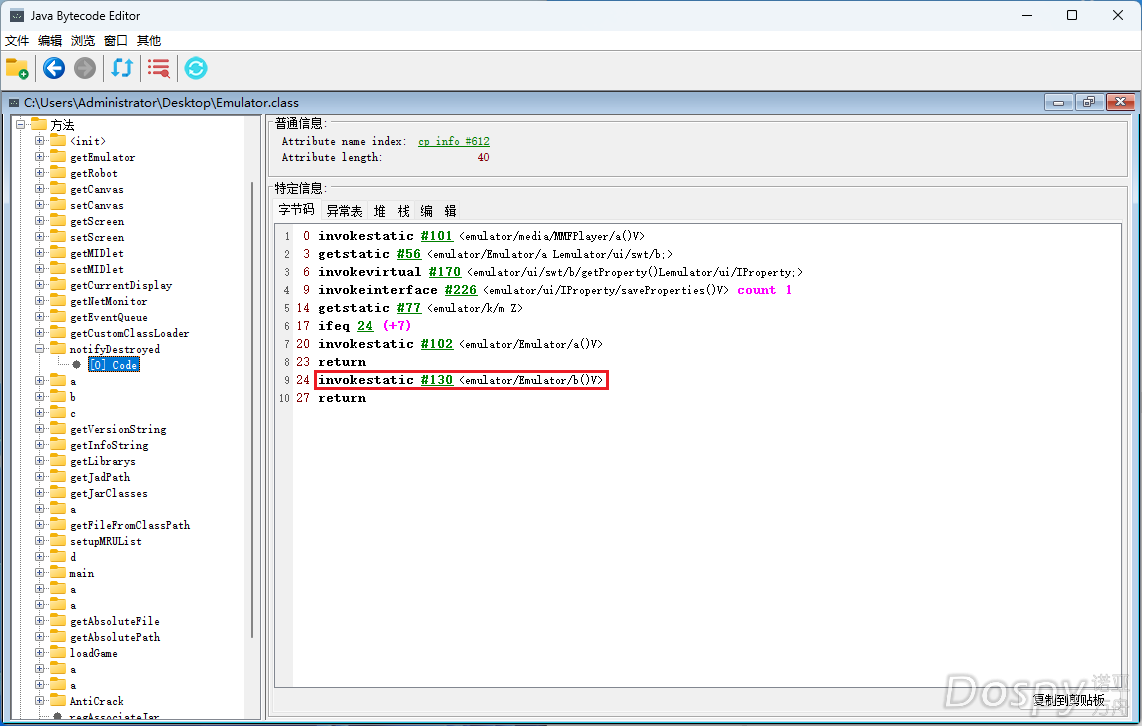Screen dimensions: 1142x726
Task: Switch to the 字节码 tab
Action: coord(296,210)
